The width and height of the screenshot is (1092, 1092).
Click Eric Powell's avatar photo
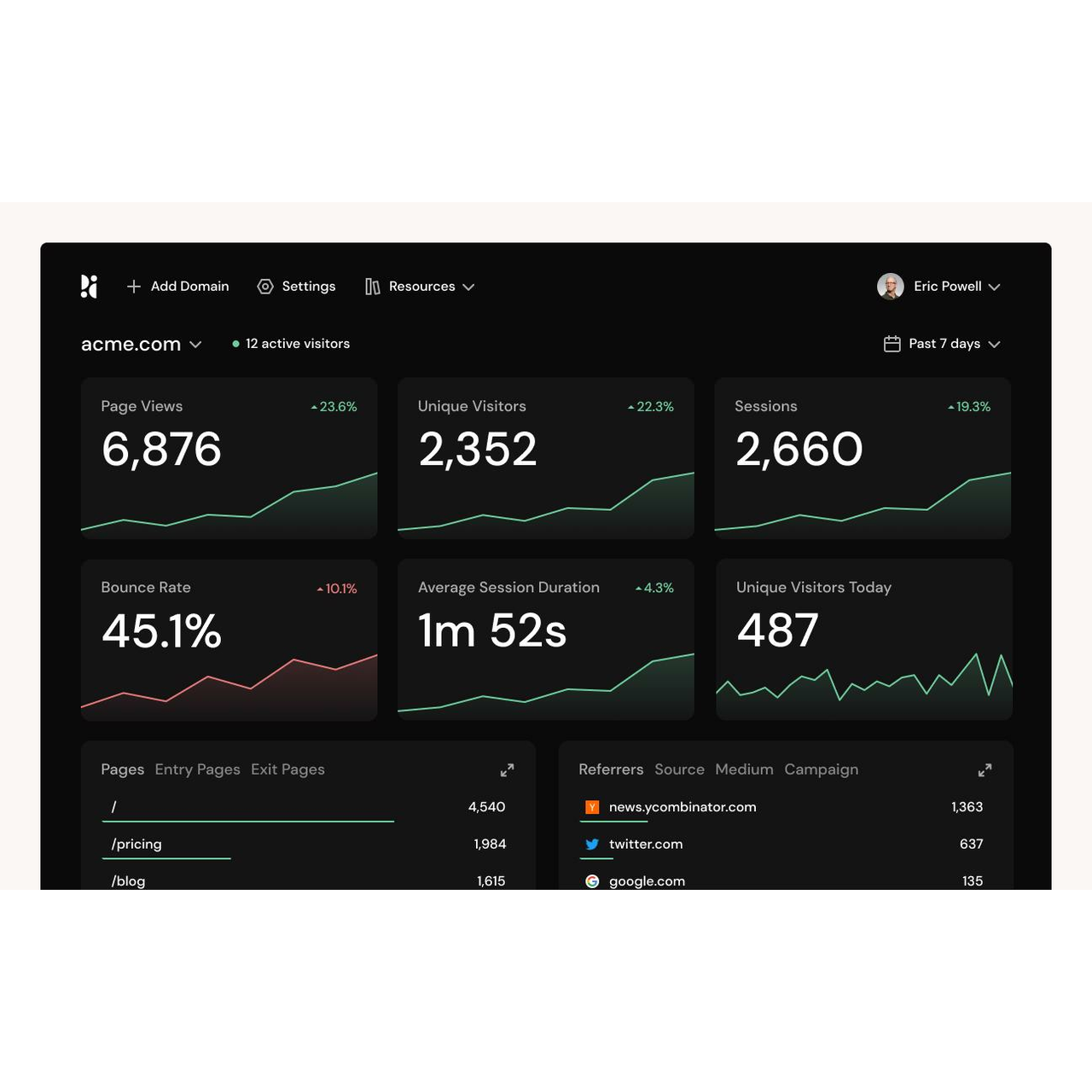(890, 287)
